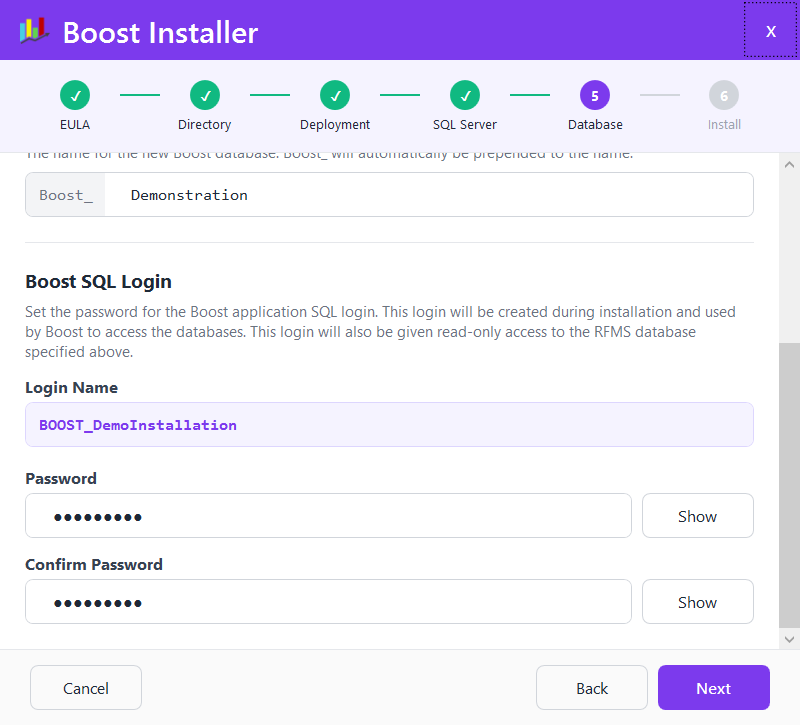
Task: Close the installer with the X button
Action: point(770,31)
